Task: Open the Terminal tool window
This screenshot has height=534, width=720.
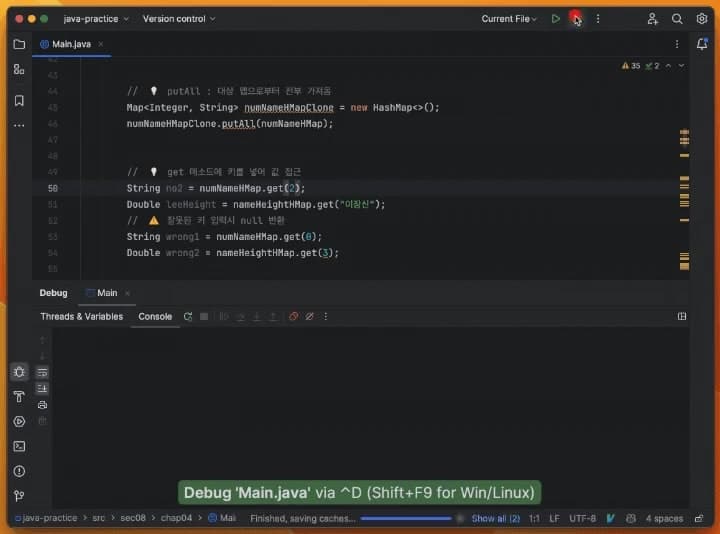Action: tap(19, 446)
